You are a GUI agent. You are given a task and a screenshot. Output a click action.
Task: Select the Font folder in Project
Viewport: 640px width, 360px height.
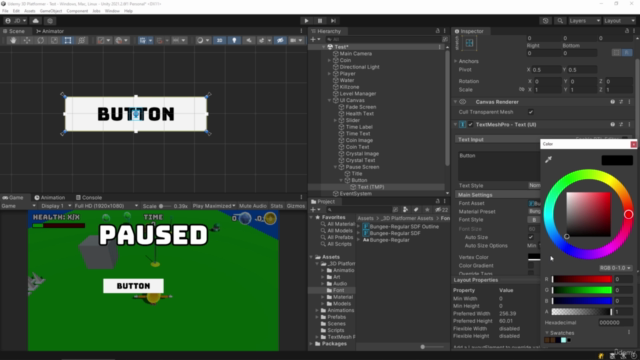(338, 290)
